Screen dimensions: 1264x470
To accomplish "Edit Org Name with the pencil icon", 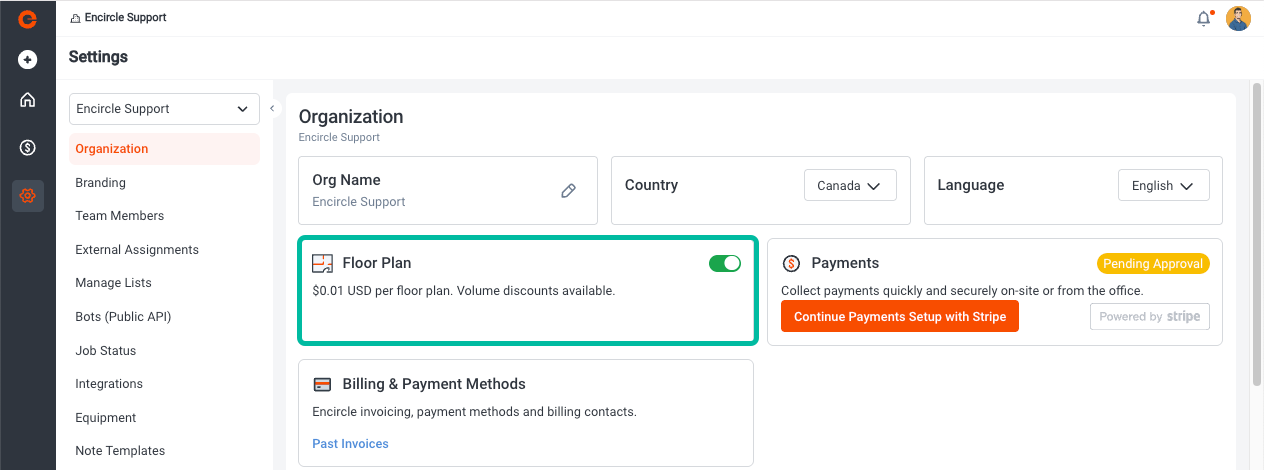I will pos(568,190).
